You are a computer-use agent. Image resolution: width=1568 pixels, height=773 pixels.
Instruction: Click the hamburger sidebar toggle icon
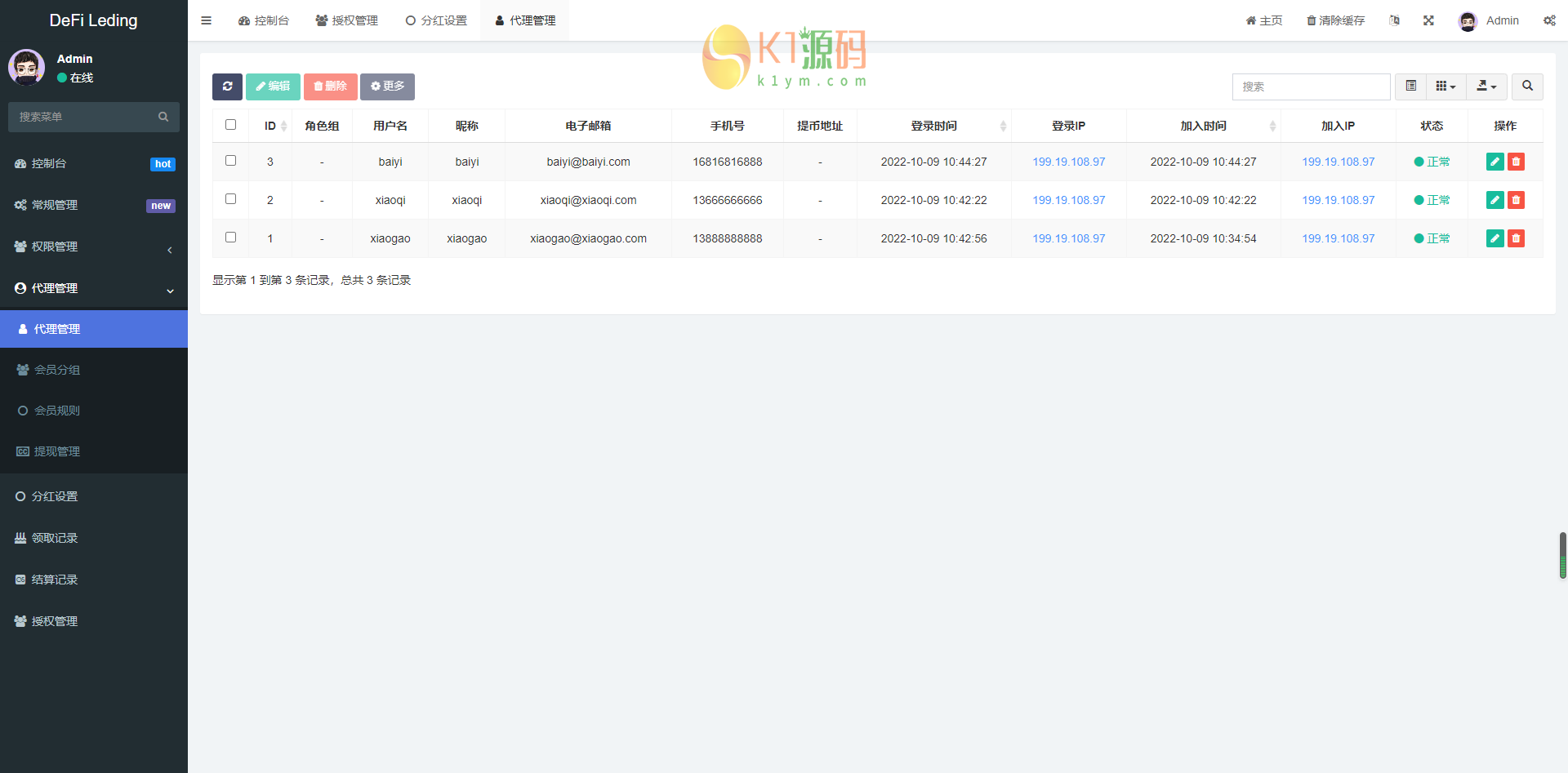(206, 20)
